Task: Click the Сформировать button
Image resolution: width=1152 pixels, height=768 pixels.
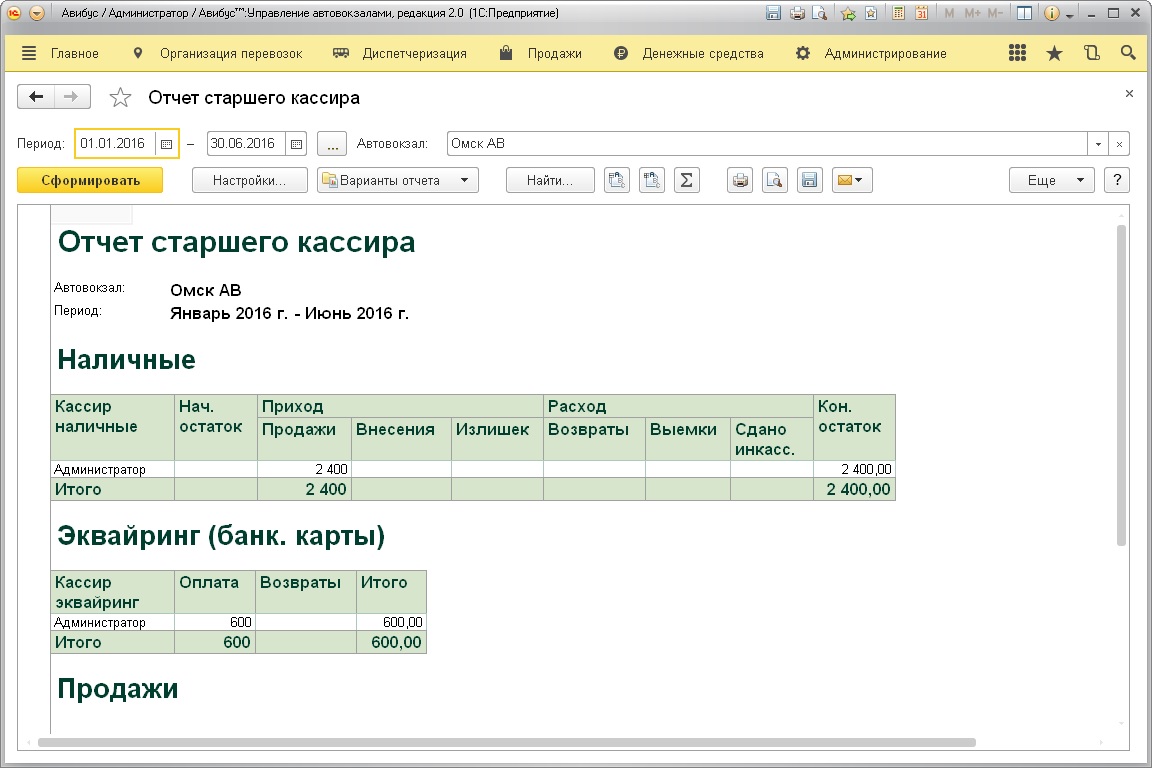Action: coord(90,181)
